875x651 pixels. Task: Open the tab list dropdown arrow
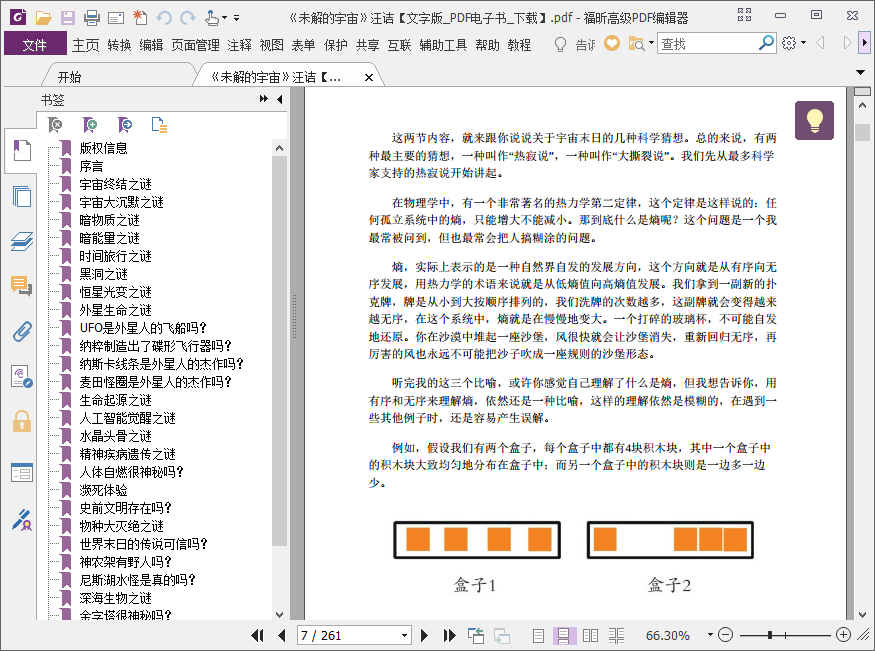click(860, 73)
